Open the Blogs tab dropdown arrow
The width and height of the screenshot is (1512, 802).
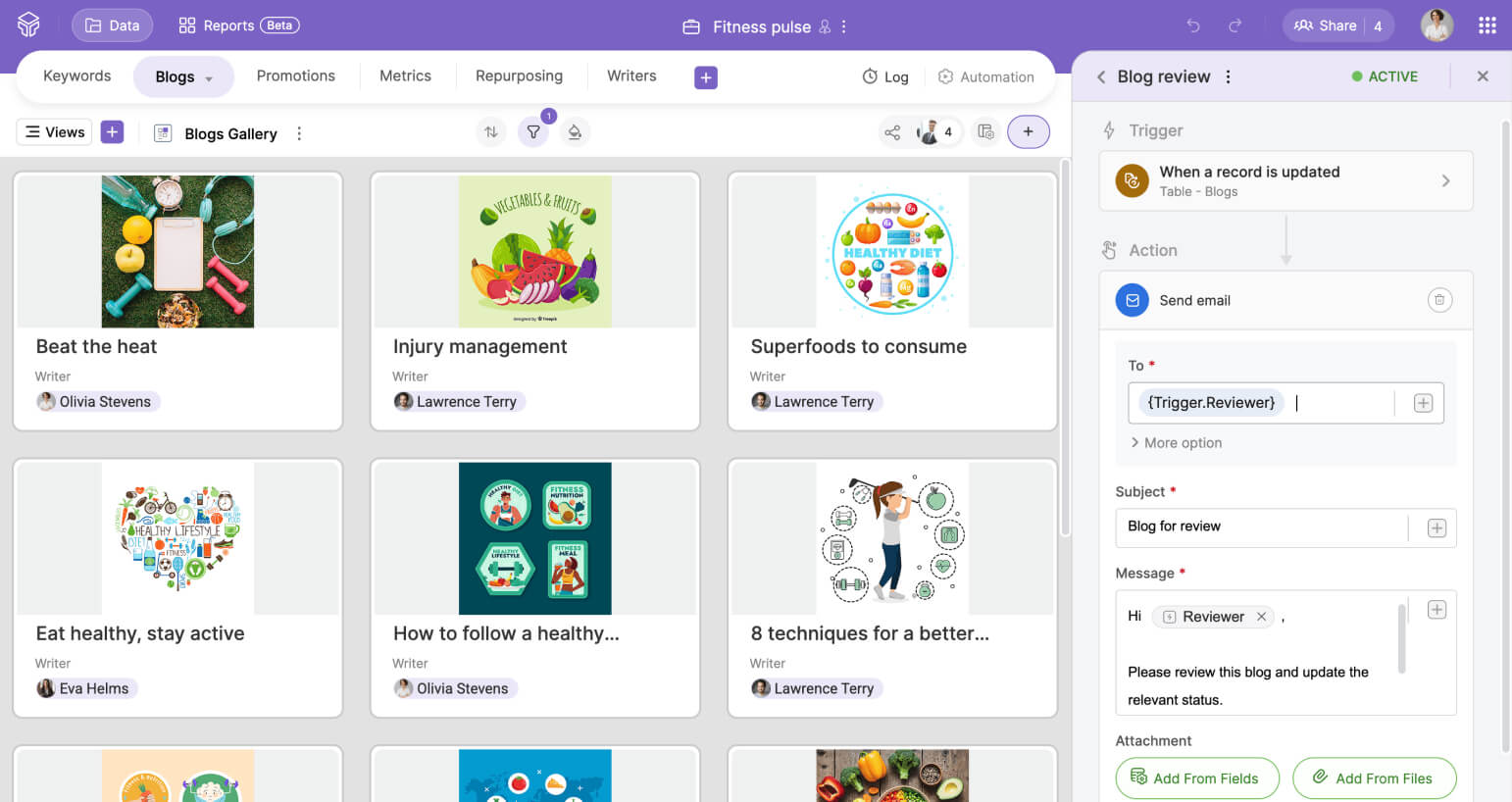tap(209, 78)
